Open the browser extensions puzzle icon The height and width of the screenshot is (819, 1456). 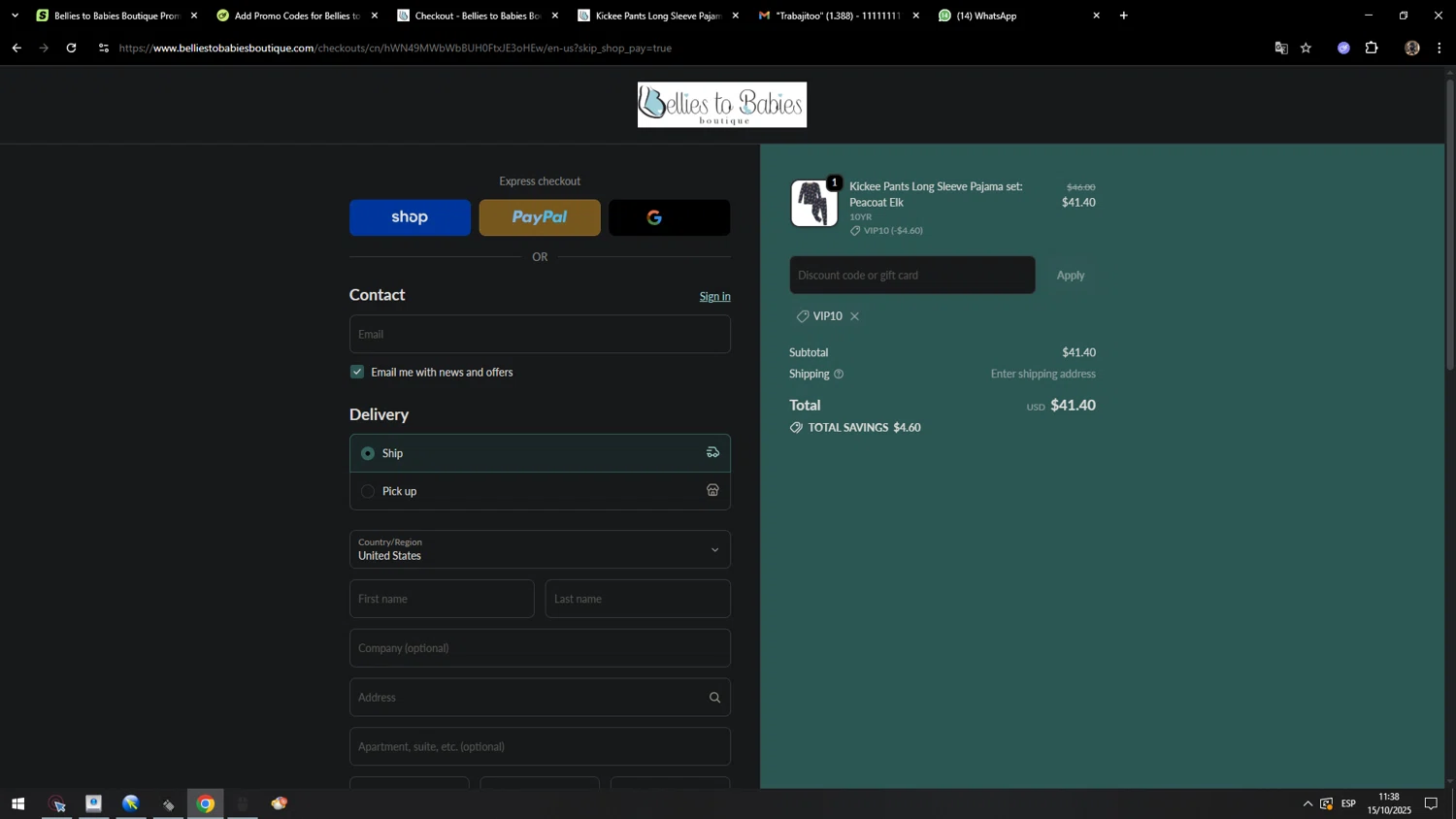[x=1372, y=48]
